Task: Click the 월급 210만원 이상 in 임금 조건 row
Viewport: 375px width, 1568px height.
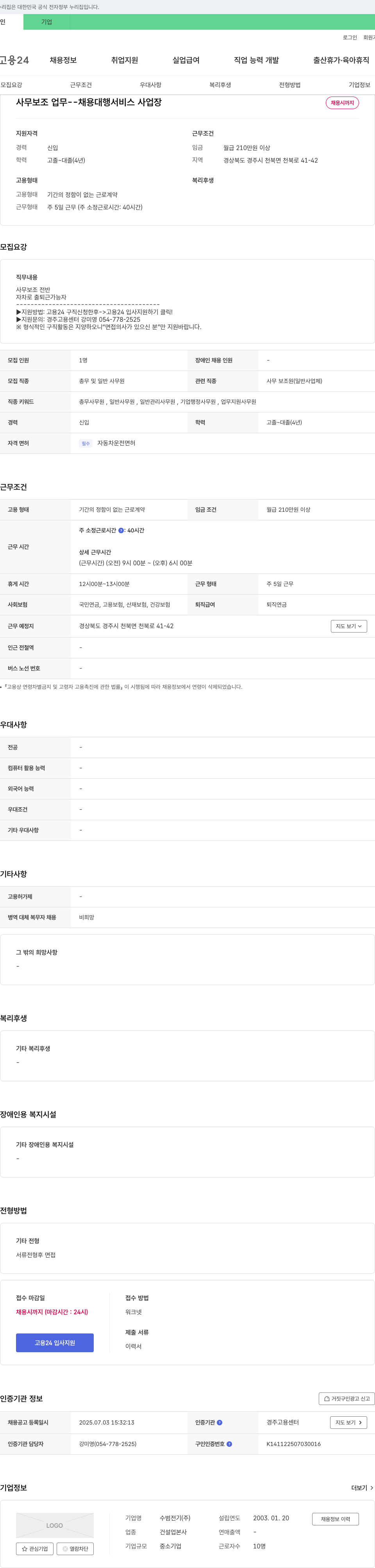Action: tap(288, 509)
